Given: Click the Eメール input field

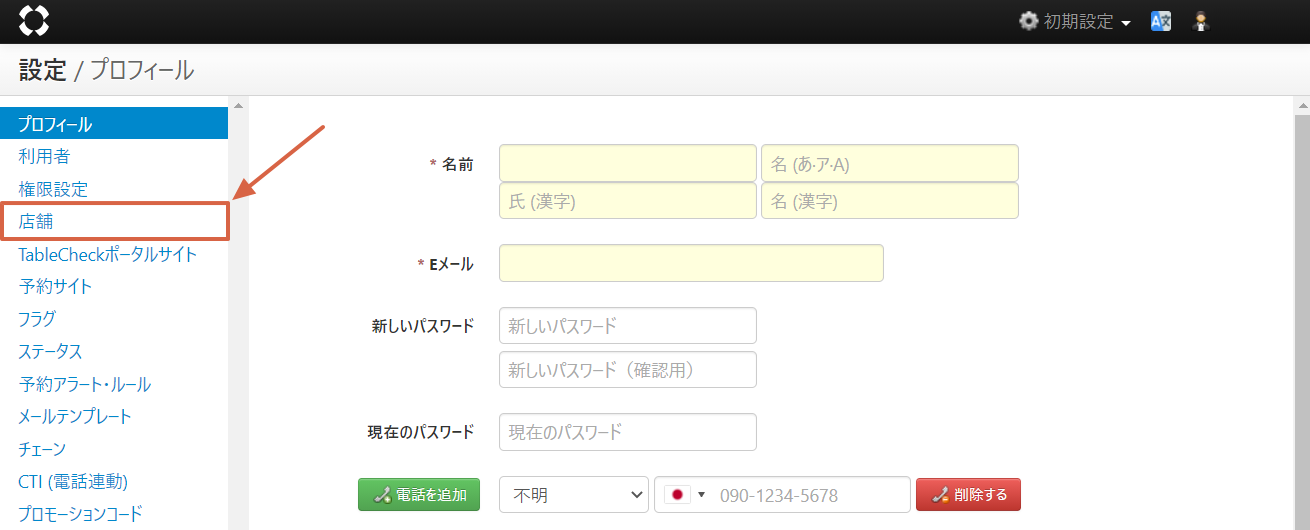Looking at the screenshot, I should tap(691, 263).
